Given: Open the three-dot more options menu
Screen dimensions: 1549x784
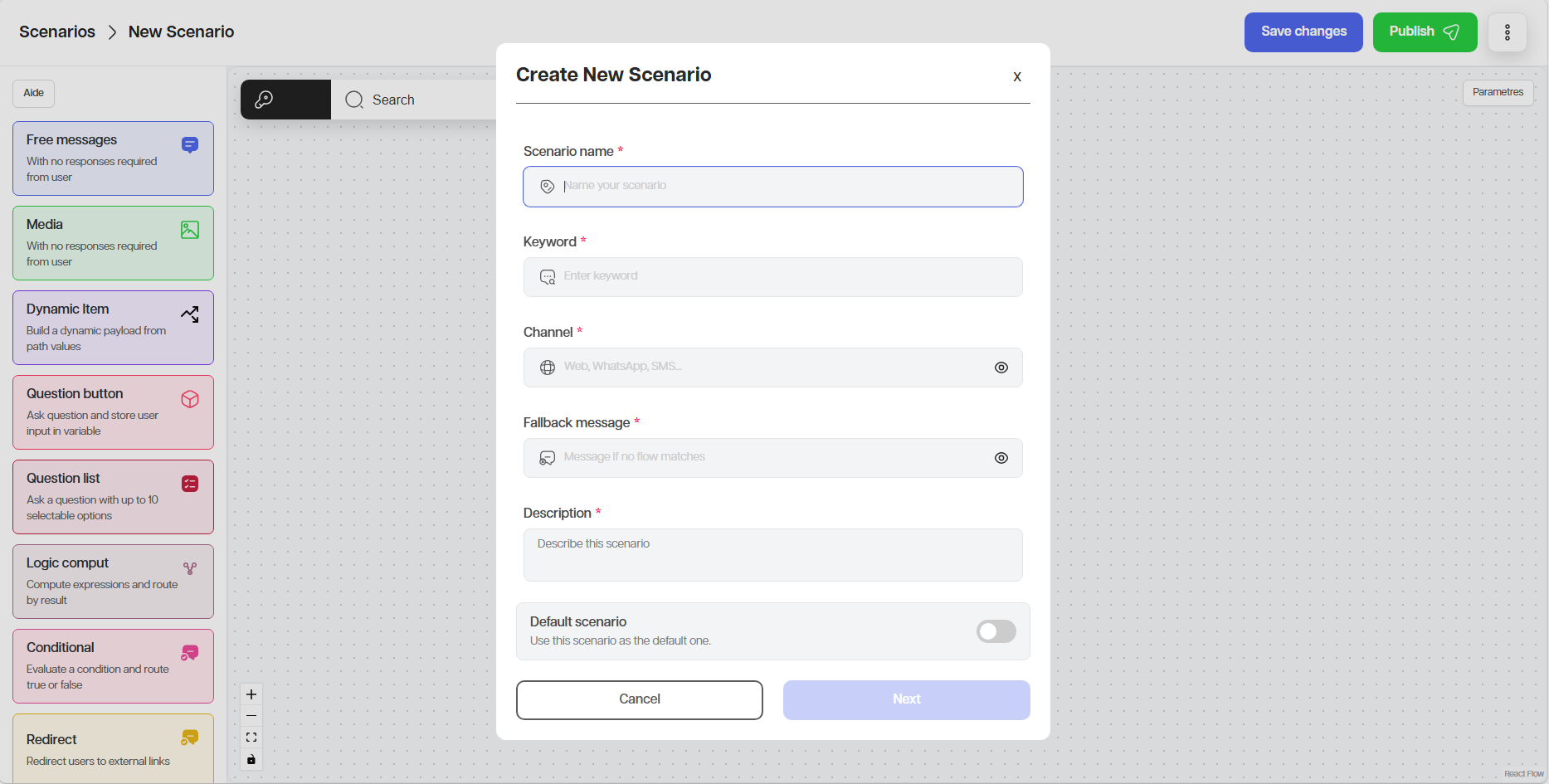Looking at the screenshot, I should pyautogui.click(x=1507, y=32).
